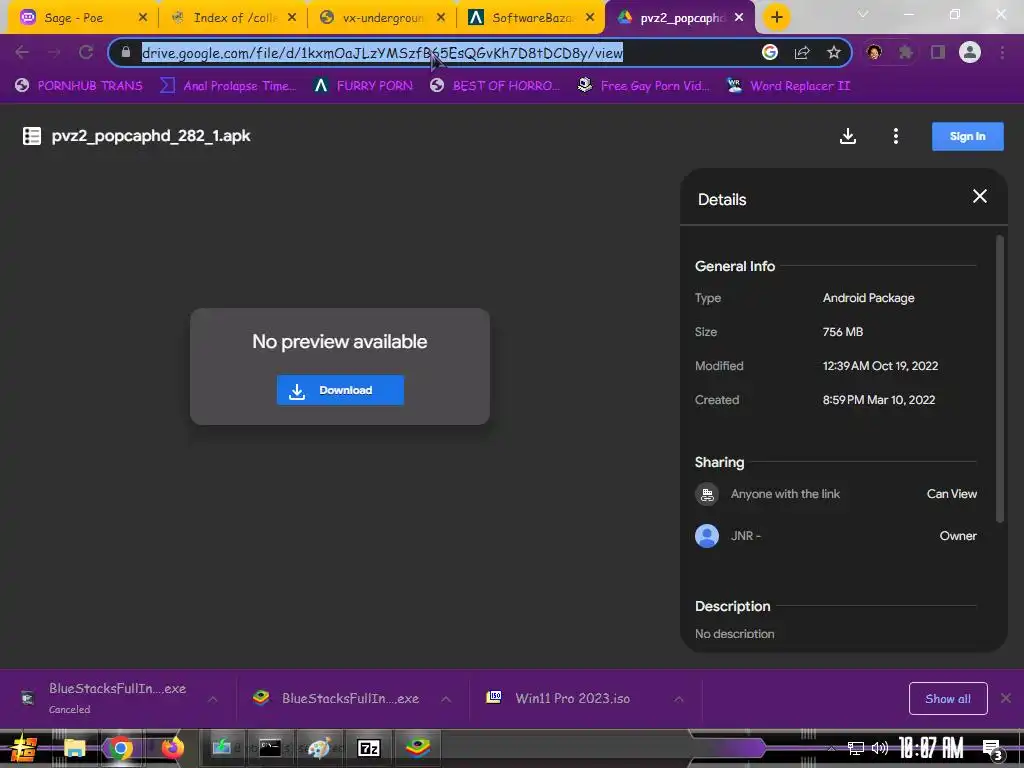Image resolution: width=1024 pixels, height=768 pixels.
Task: Close the downloads bar
Action: click(1006, 698)
